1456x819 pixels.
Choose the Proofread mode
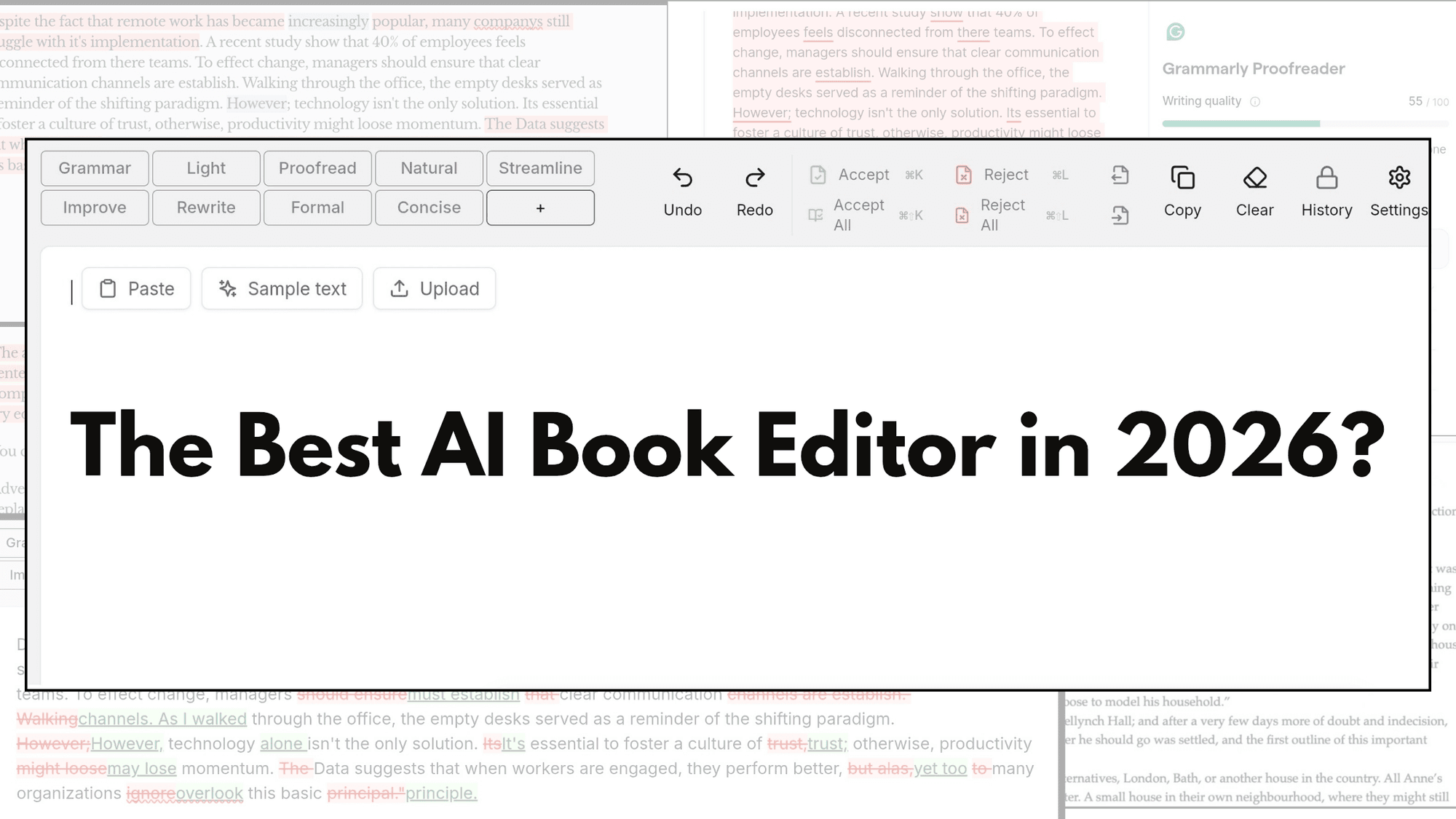point(317,168)
